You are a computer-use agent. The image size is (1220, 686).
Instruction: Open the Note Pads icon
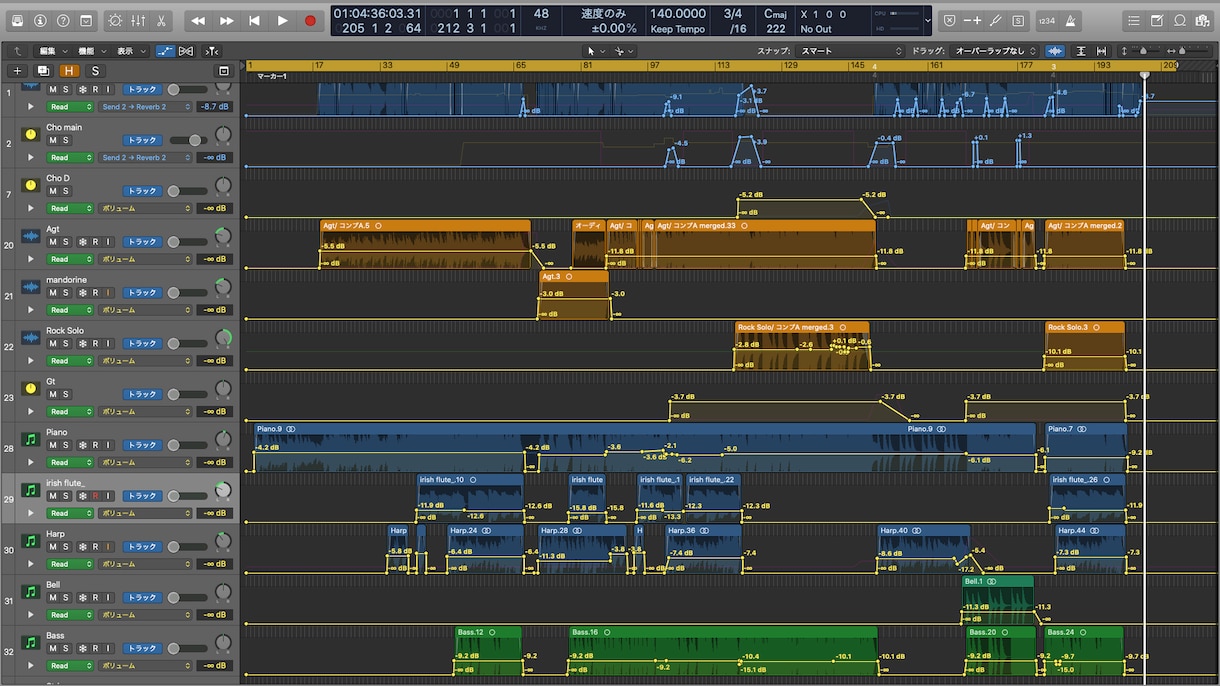click(1156, 20)
